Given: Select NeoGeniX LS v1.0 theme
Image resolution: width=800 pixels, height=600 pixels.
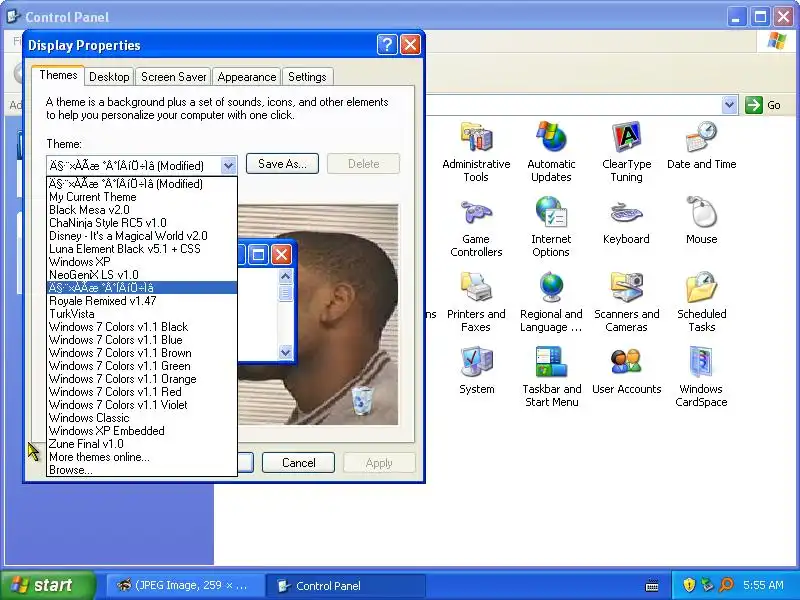Looking at the screenshot, I should 142,275.
